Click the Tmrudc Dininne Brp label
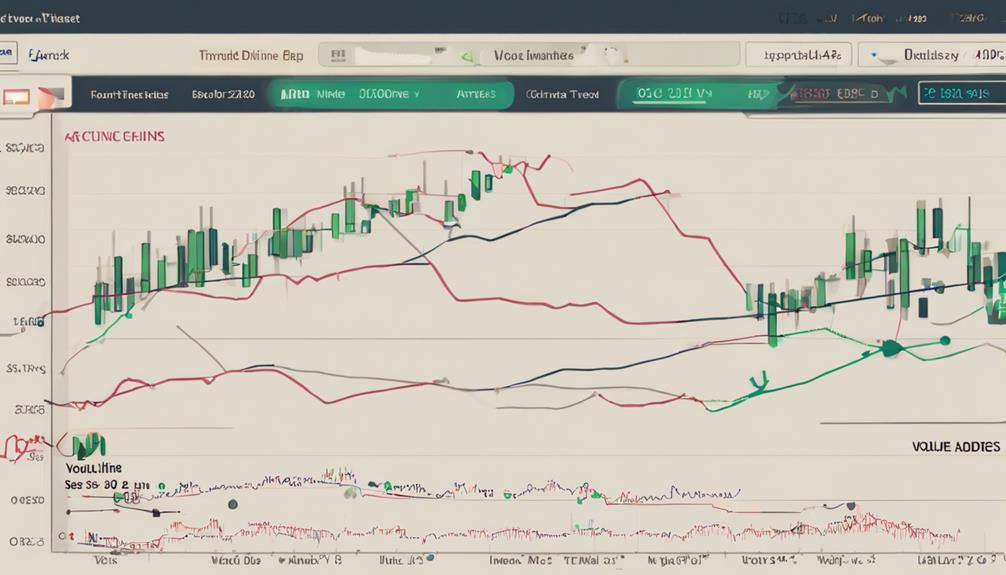This screenshot has height=575, width=1006. click(x=251, y=57)
